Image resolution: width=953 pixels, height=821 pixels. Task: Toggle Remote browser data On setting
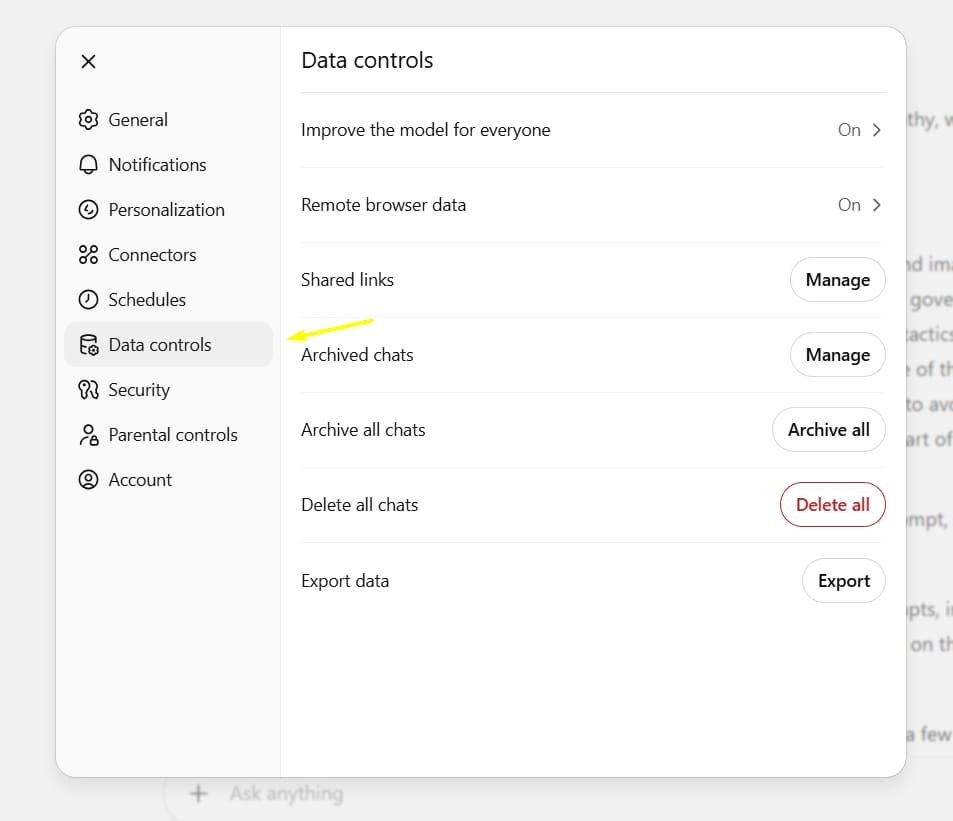point(849,205)
